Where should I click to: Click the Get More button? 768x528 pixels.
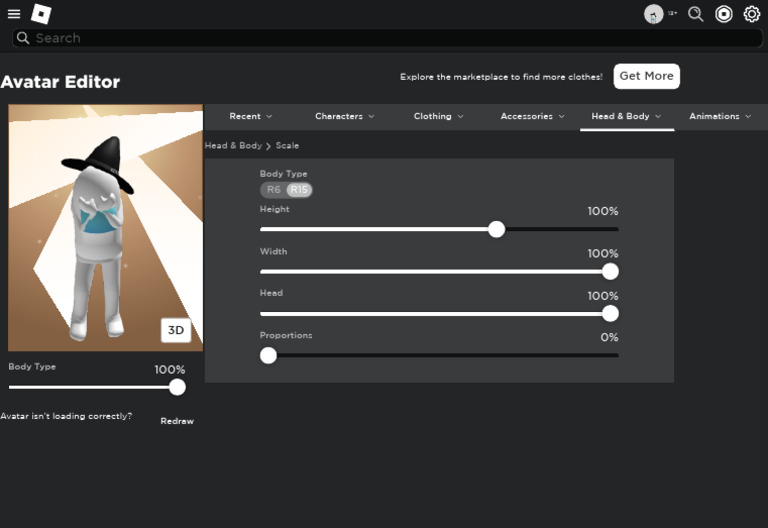click(646, 76)
